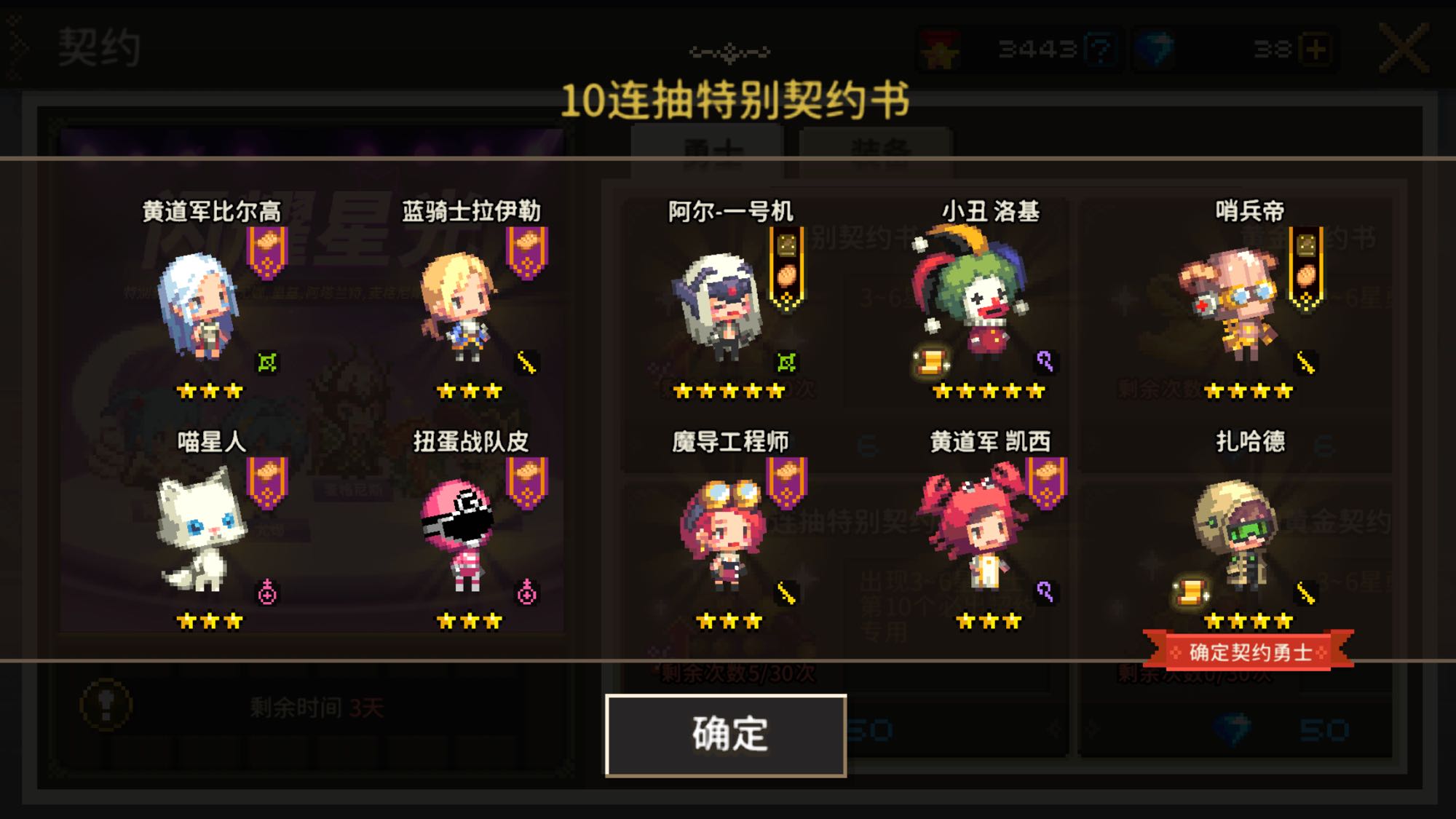Close the contract screen with the X
Viewport: 1456px width, 819px height.
coord(1404,48)
